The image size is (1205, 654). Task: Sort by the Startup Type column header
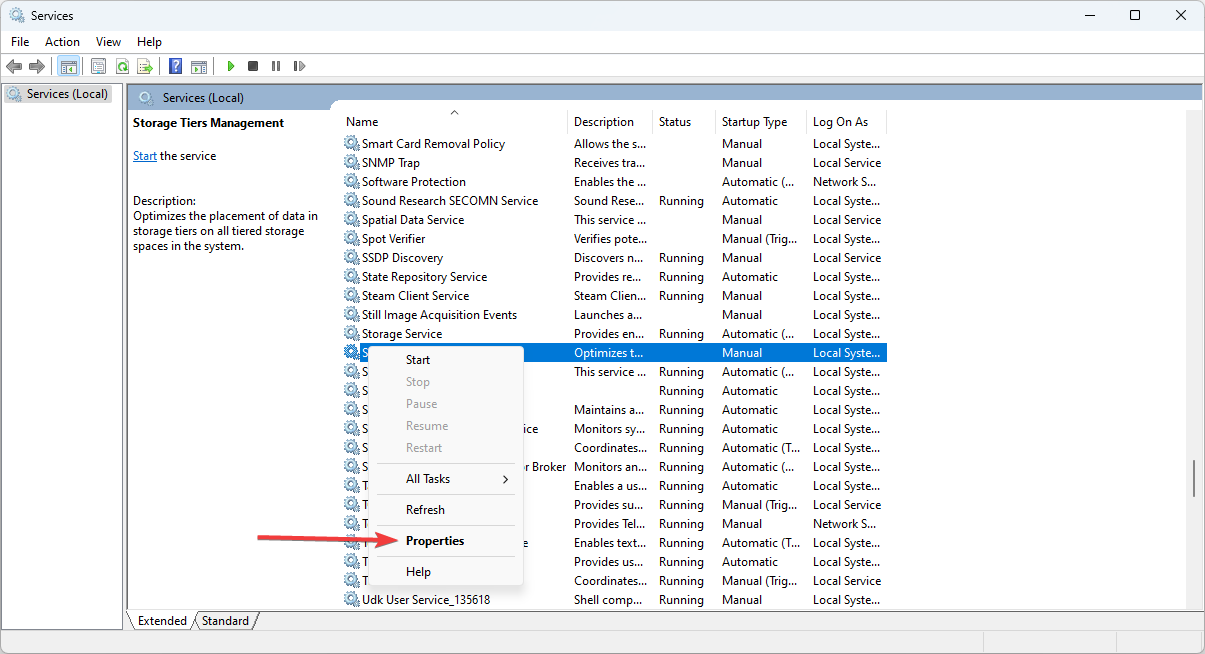[x=754, y=122]
